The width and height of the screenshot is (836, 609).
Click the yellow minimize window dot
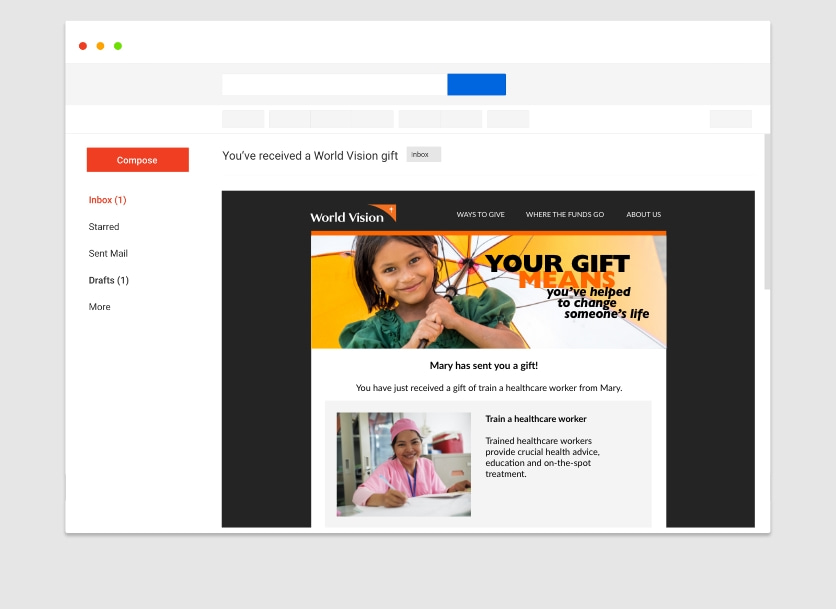[x=100, y=46]
